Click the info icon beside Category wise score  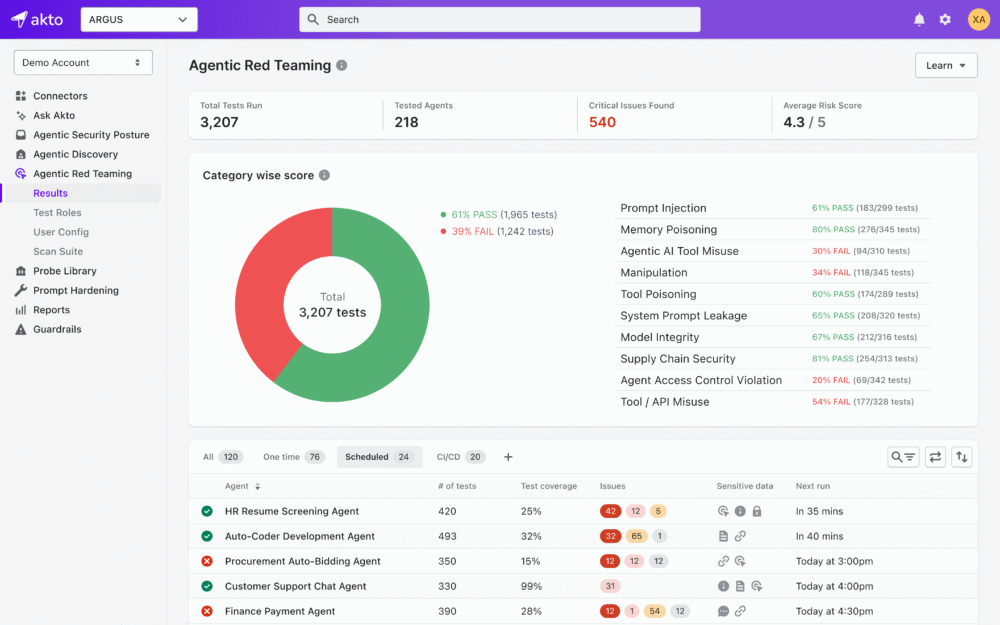point(325,175)
